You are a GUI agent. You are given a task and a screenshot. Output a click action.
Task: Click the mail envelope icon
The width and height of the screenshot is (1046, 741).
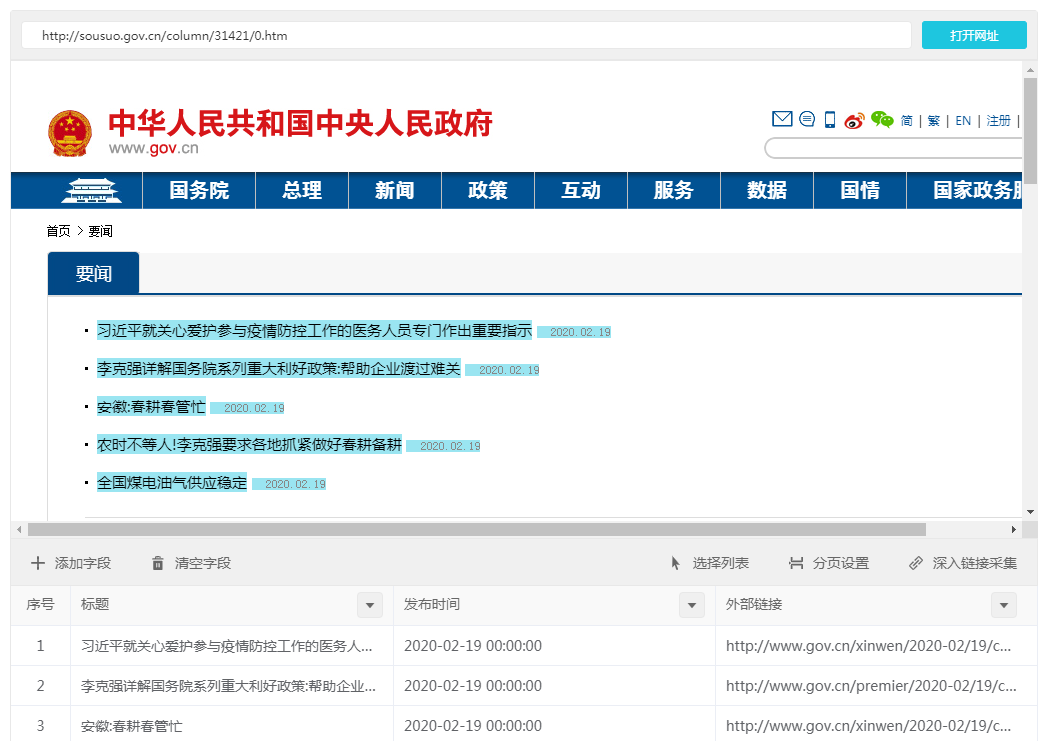782,119
